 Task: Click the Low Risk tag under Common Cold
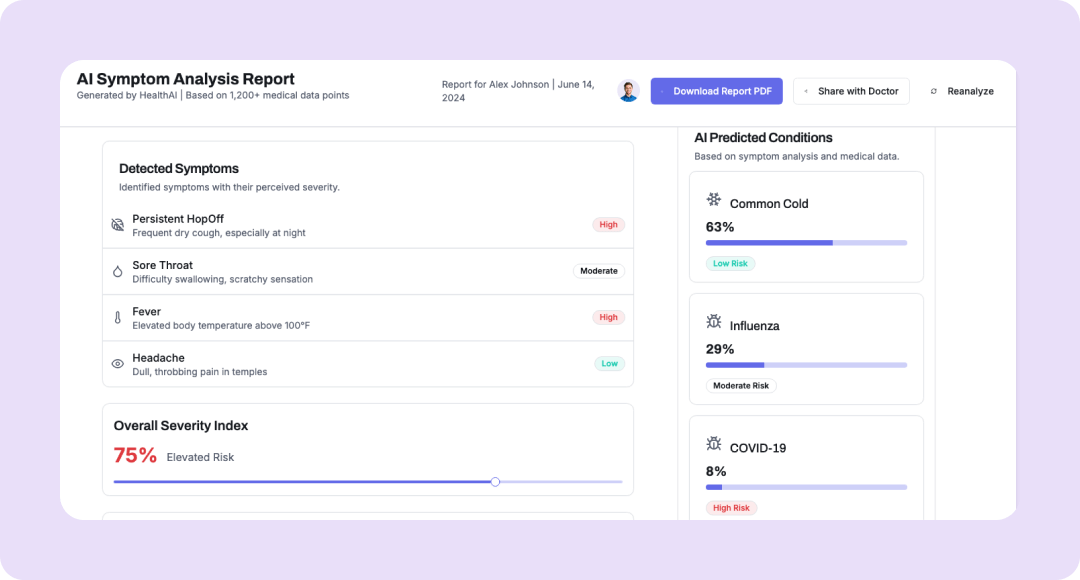730,264
